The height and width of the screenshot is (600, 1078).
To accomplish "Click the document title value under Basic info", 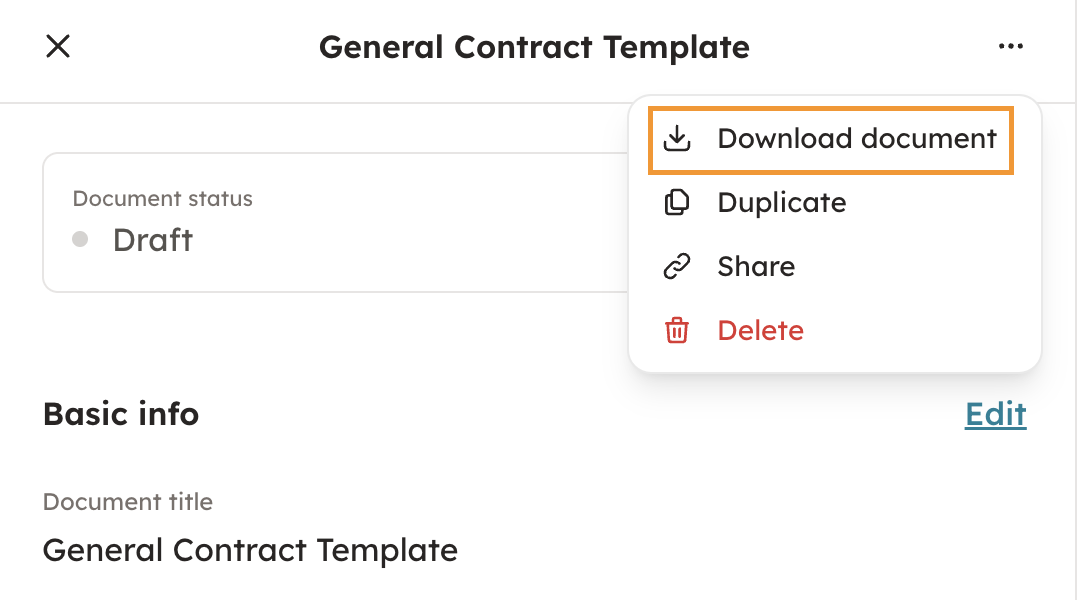I will [x=250, y=550].
